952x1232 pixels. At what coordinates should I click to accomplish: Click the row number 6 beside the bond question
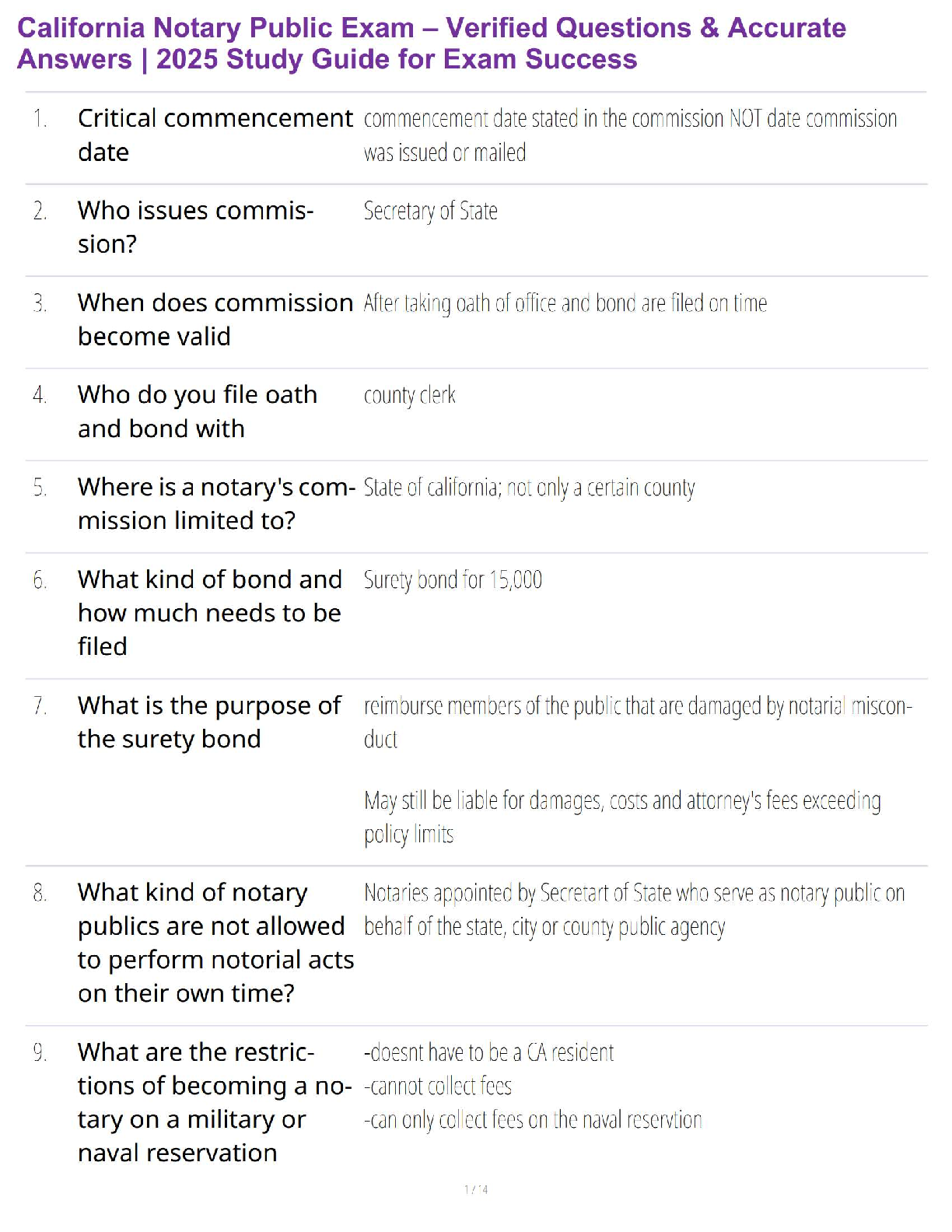click(40, 580)
